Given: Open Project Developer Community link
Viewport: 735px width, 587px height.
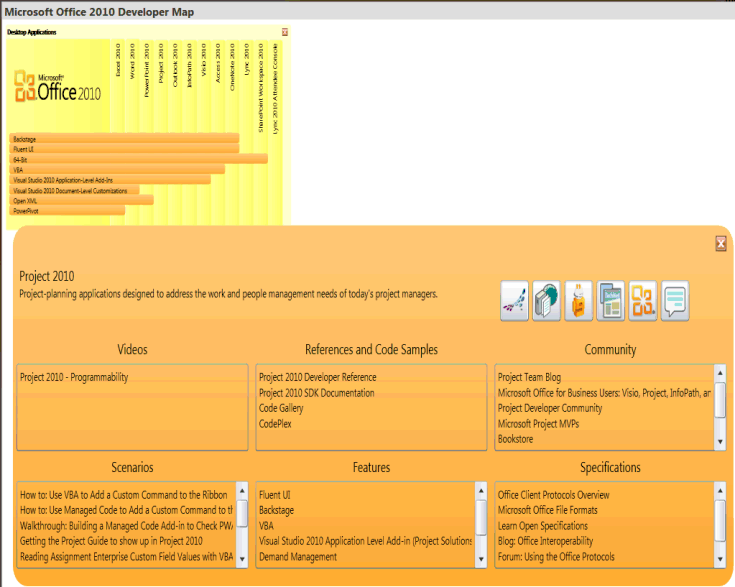Looking at the screenshot, I should (550, 408).
